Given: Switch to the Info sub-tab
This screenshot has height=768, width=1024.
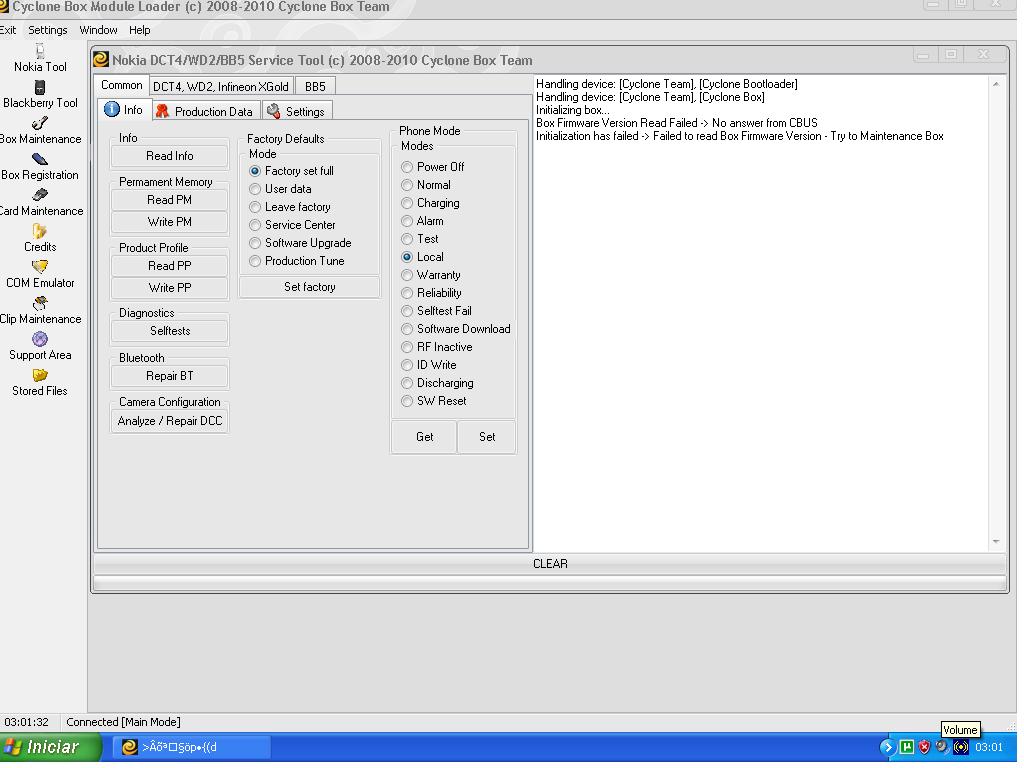Looking at the screenshot, I should [124, 110].
